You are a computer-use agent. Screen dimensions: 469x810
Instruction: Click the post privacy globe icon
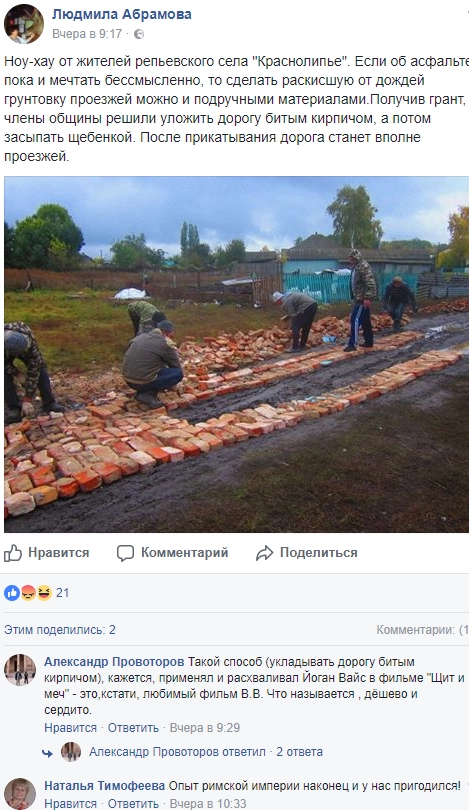click(x=139, y=34)
